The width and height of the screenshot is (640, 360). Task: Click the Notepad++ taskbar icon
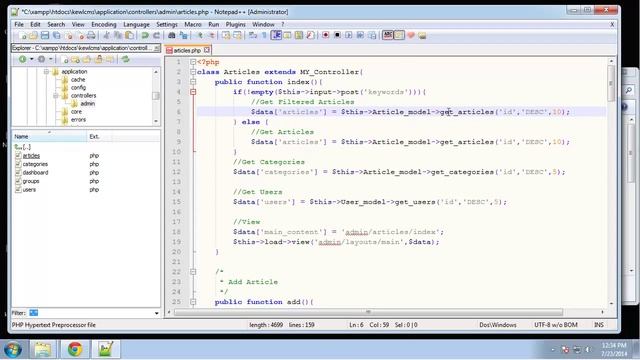click(106, 349)
